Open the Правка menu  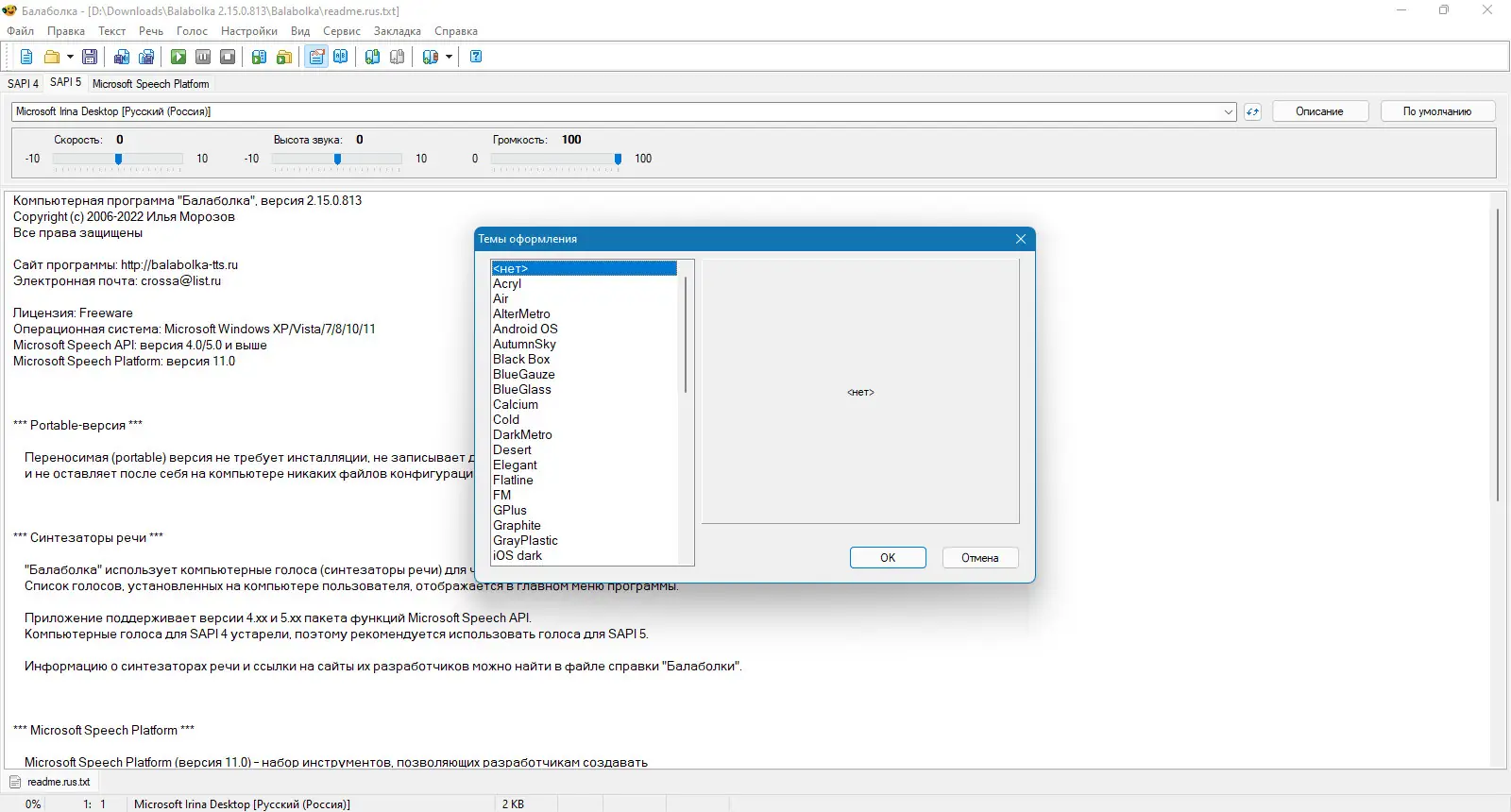66,31
